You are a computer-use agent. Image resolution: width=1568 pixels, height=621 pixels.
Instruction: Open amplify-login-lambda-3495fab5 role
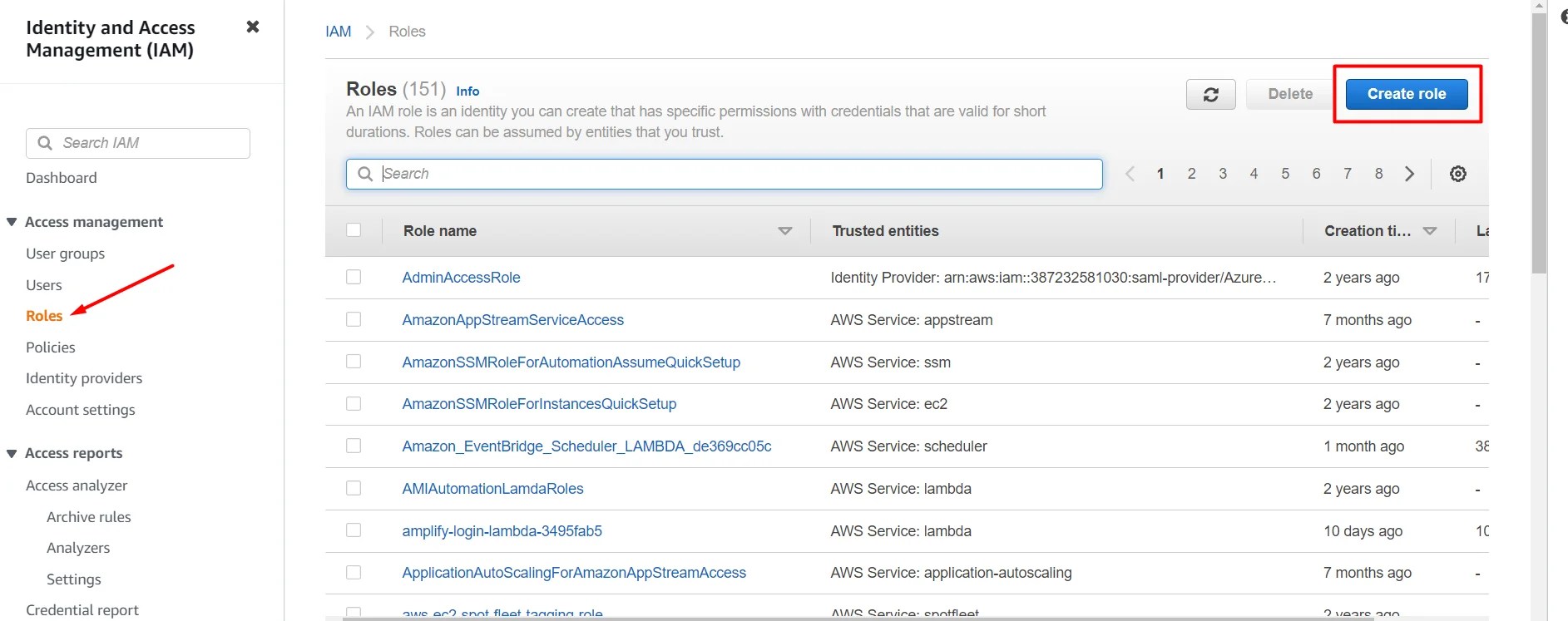(x=502, y=531)
